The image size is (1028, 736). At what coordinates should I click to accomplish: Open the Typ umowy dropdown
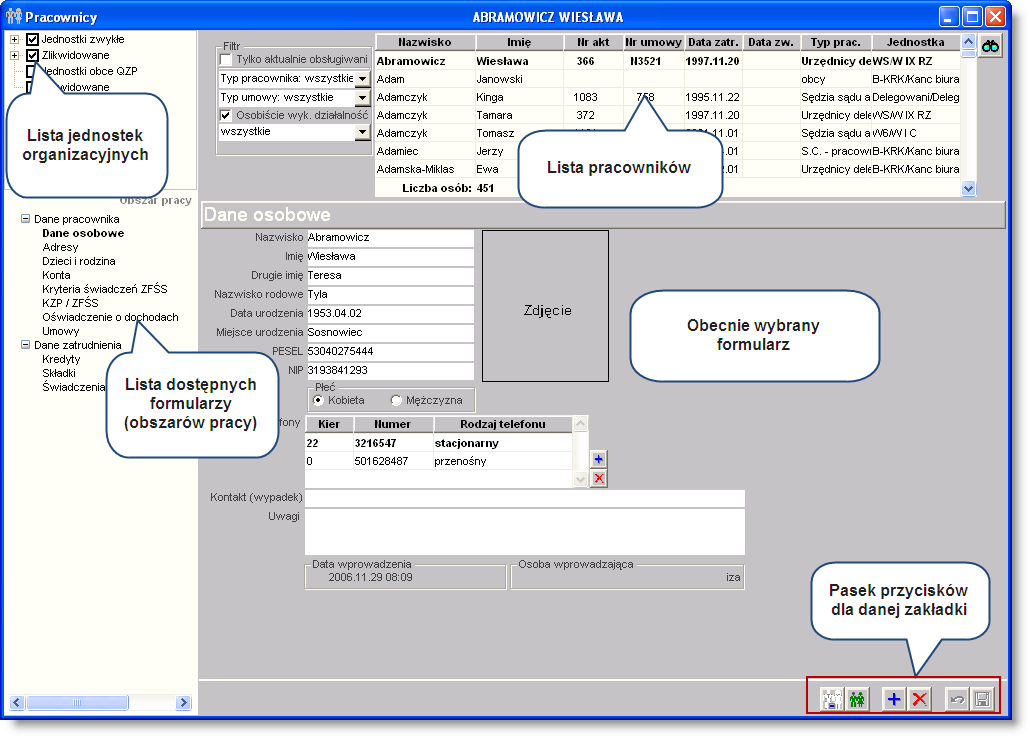[x=363, y=98]
